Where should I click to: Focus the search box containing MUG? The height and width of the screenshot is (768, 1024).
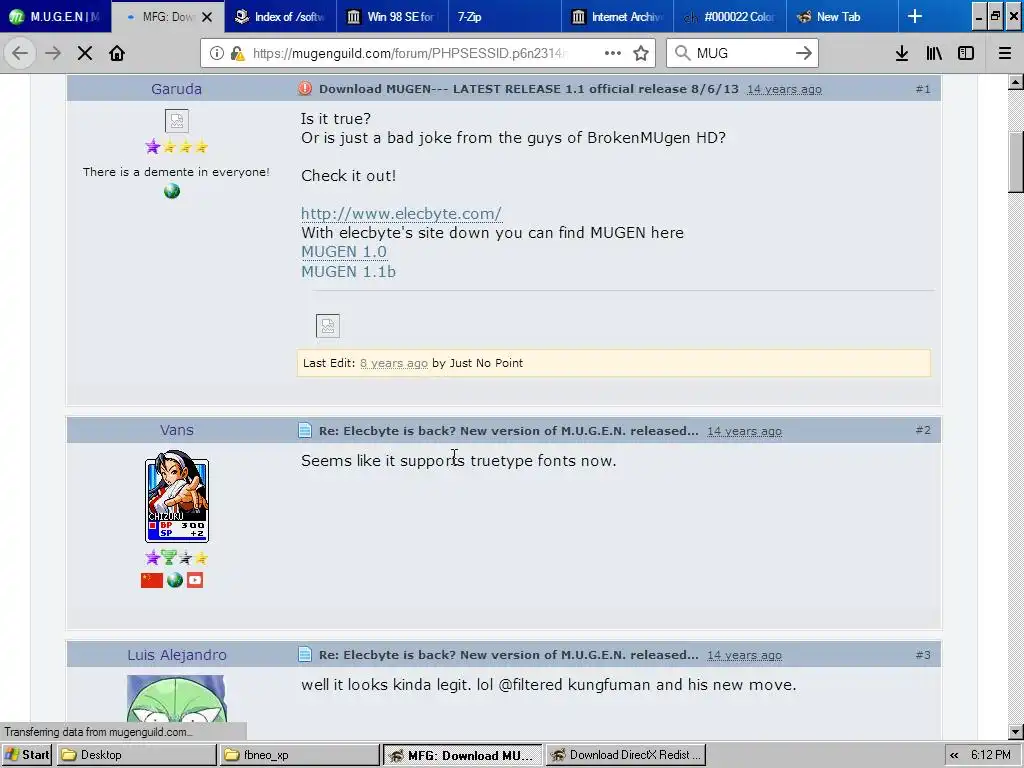pyautogui.click(x=742, y=53)
